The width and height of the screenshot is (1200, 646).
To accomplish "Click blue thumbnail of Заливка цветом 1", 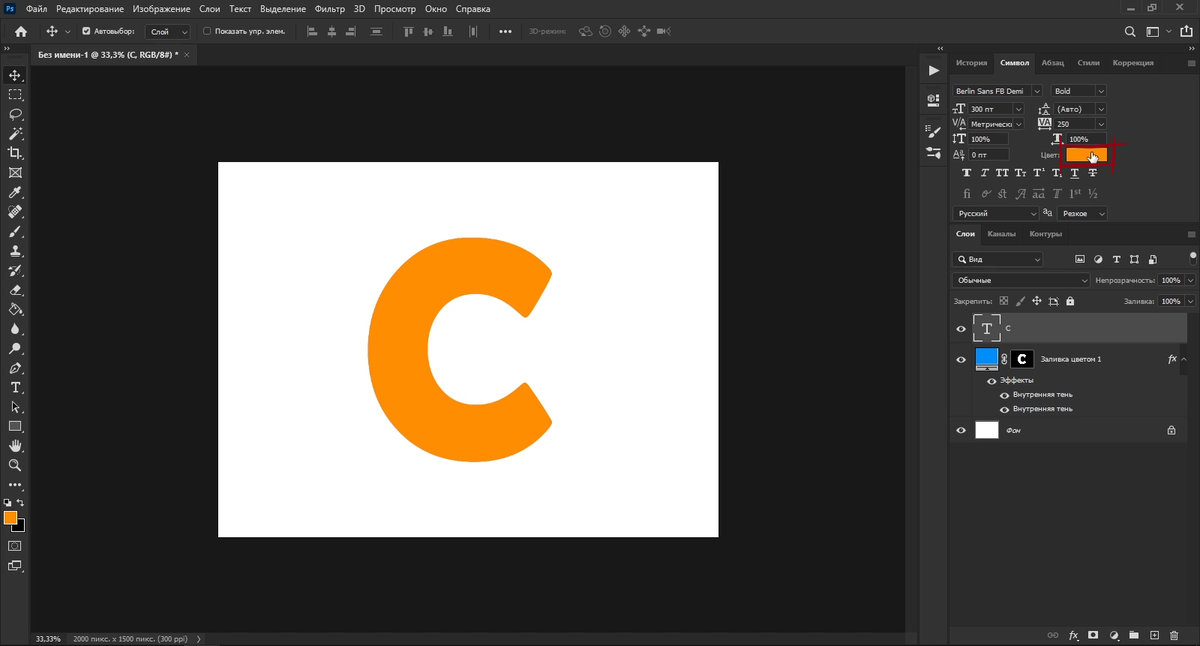I will coord(987,359).
